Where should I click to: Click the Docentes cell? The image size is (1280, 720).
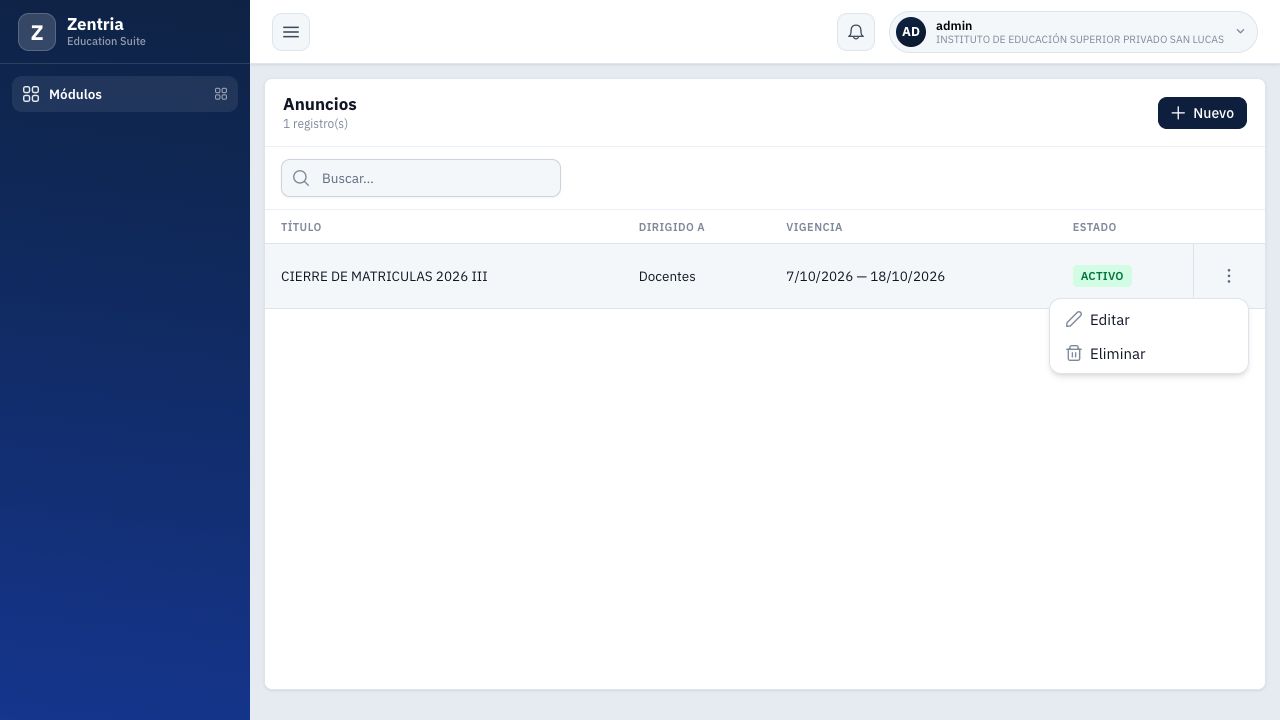(667, 276)
